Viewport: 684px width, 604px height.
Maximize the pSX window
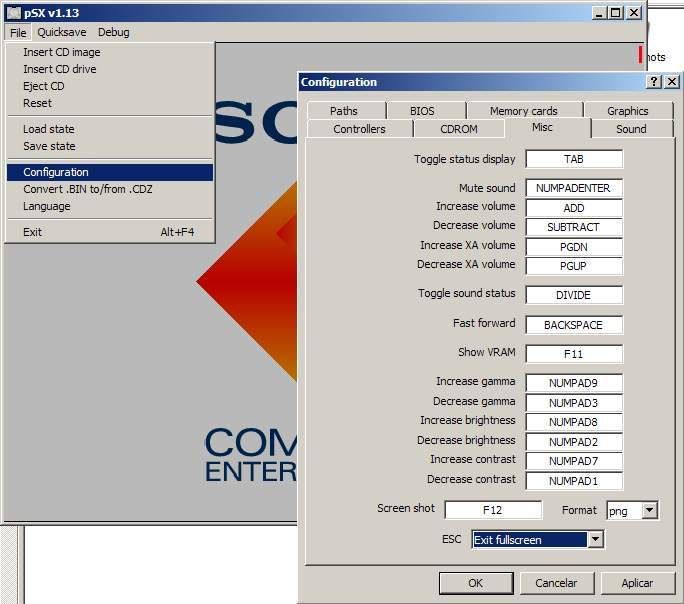[616, 13]
